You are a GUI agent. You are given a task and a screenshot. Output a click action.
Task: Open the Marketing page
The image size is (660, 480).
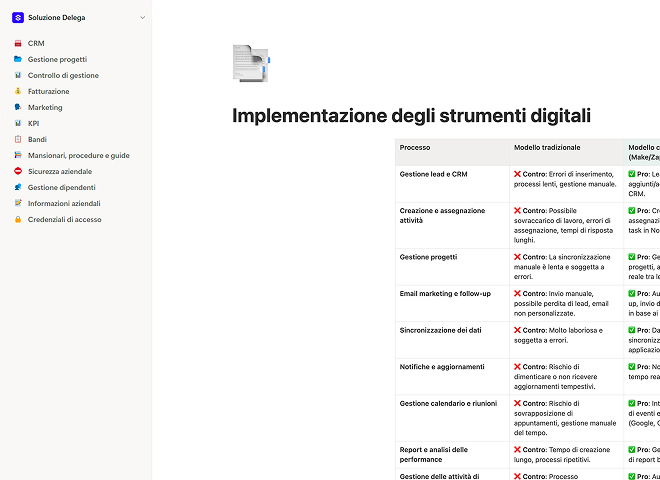[x=45, y=107]
